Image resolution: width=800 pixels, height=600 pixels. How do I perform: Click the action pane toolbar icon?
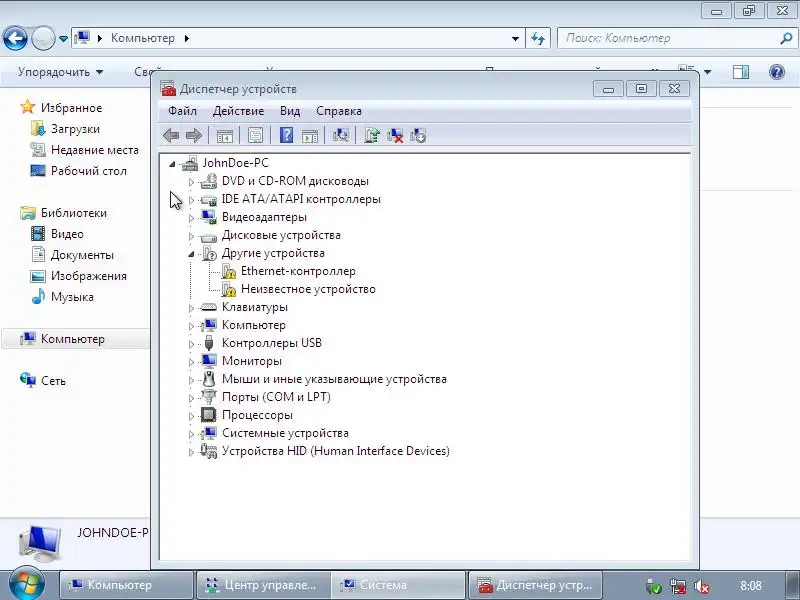(310, 136)
